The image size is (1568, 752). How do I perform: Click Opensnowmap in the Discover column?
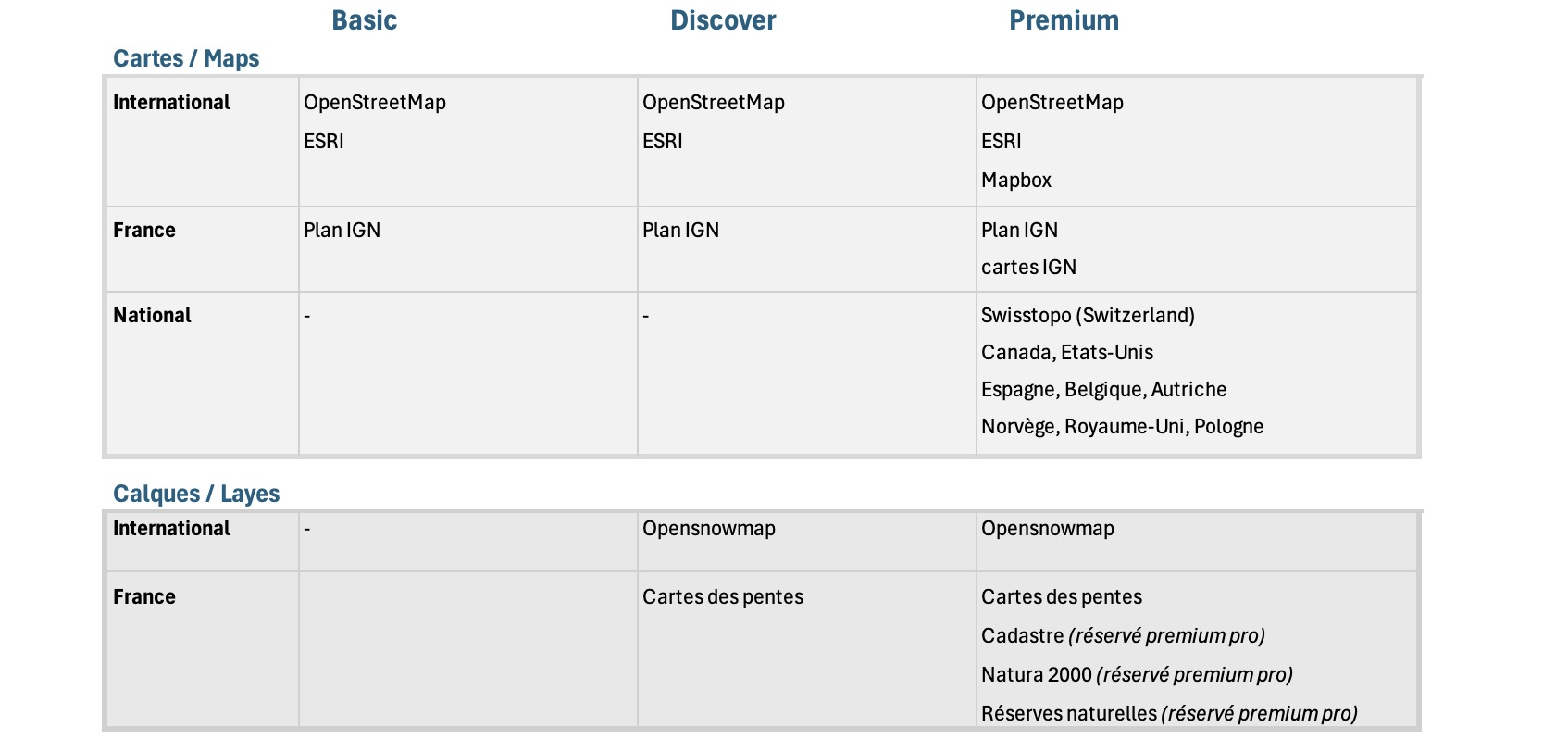click(708, 528)
